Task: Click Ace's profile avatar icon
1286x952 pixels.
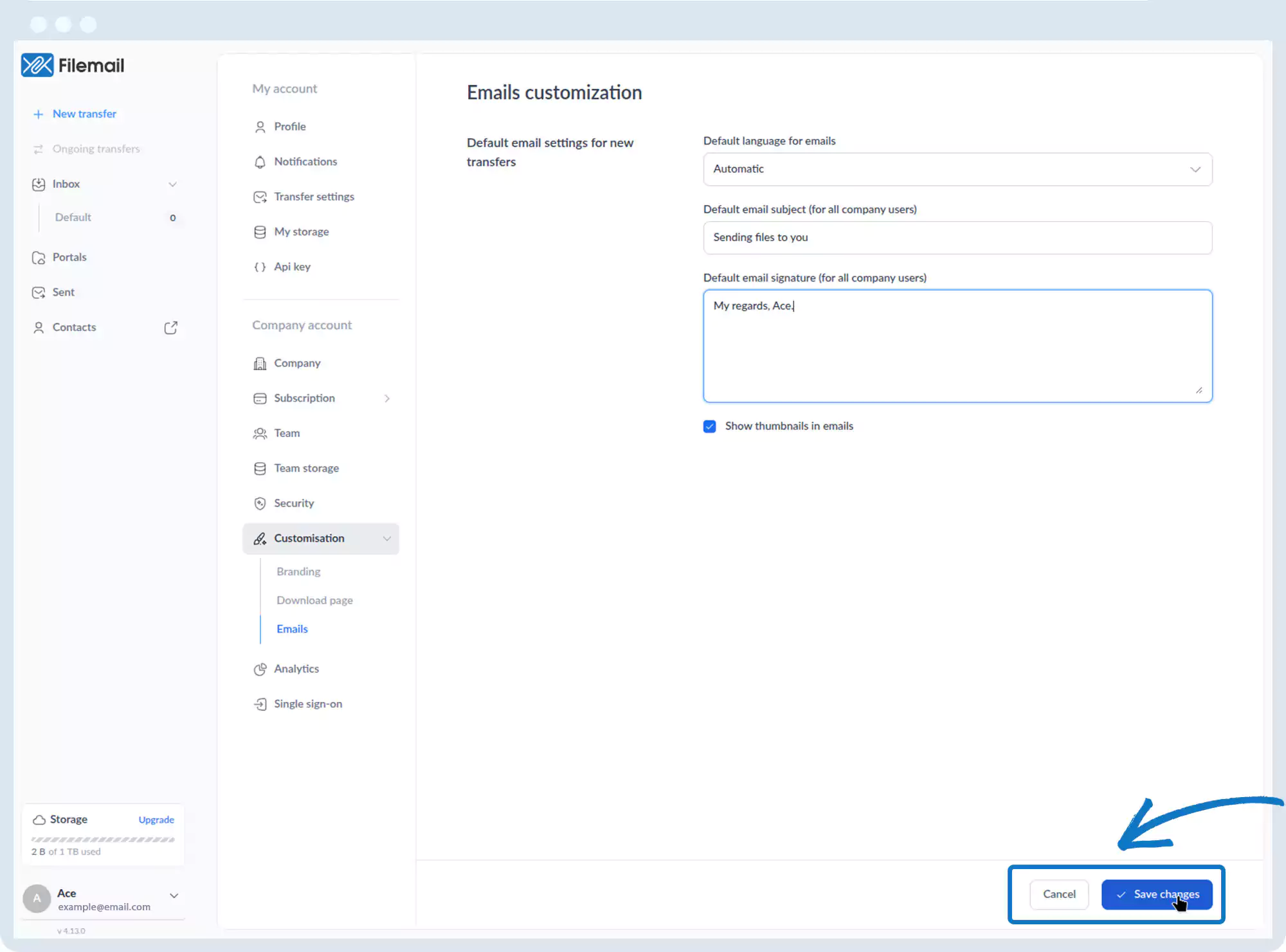Action: (37, 899)
